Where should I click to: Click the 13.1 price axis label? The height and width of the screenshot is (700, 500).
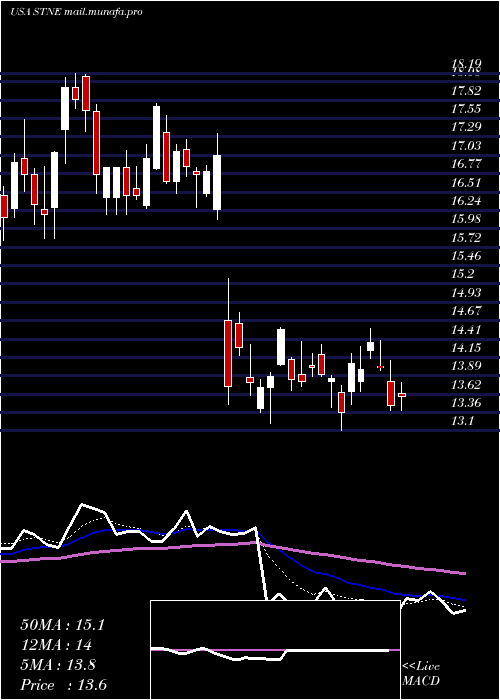(x=462, y=421)
